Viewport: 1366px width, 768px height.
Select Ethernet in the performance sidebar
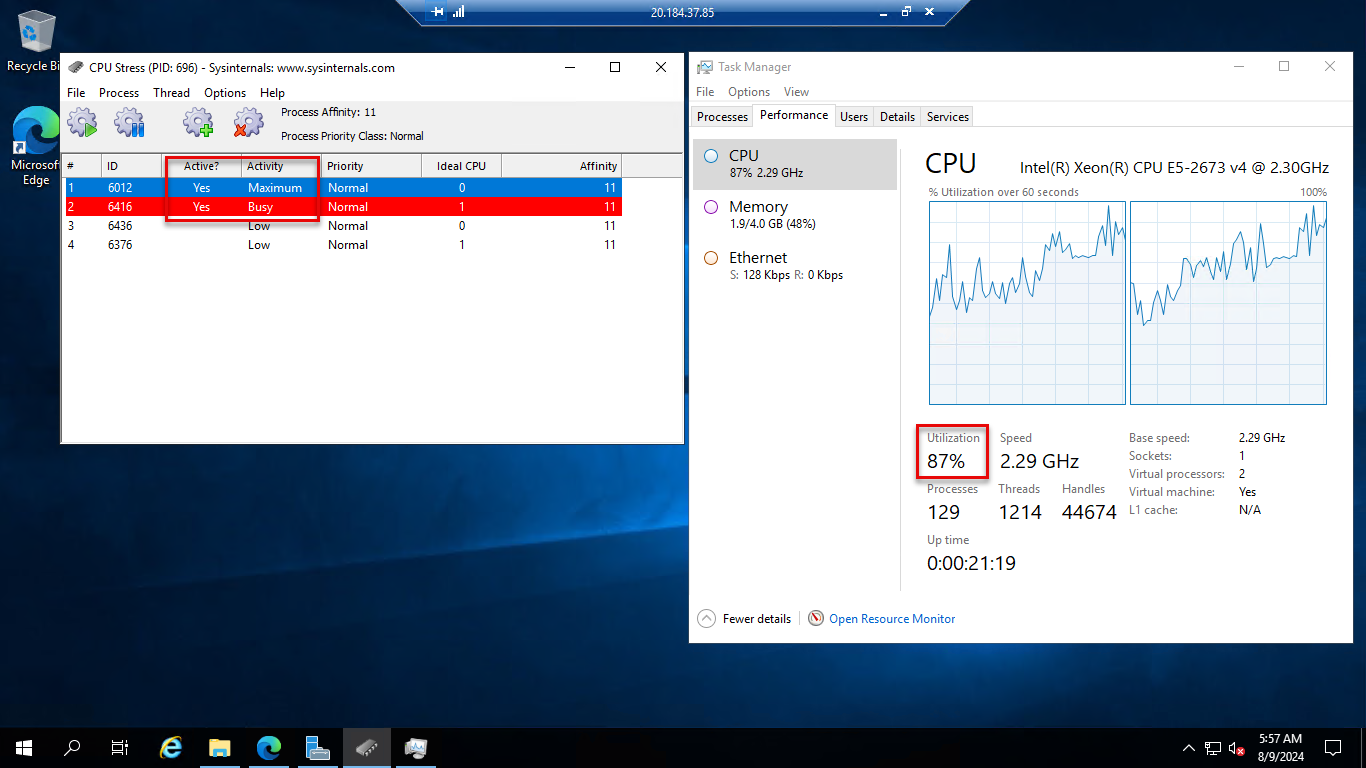tap(795, 266)
